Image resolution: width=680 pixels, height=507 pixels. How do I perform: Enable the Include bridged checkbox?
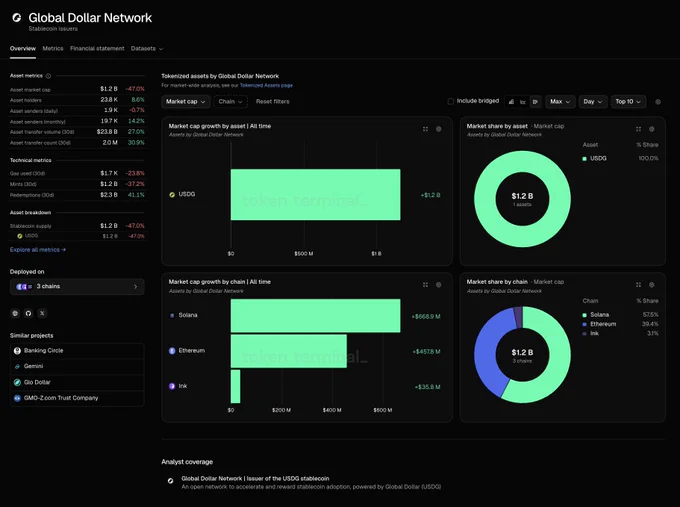(x=451, y=101)
